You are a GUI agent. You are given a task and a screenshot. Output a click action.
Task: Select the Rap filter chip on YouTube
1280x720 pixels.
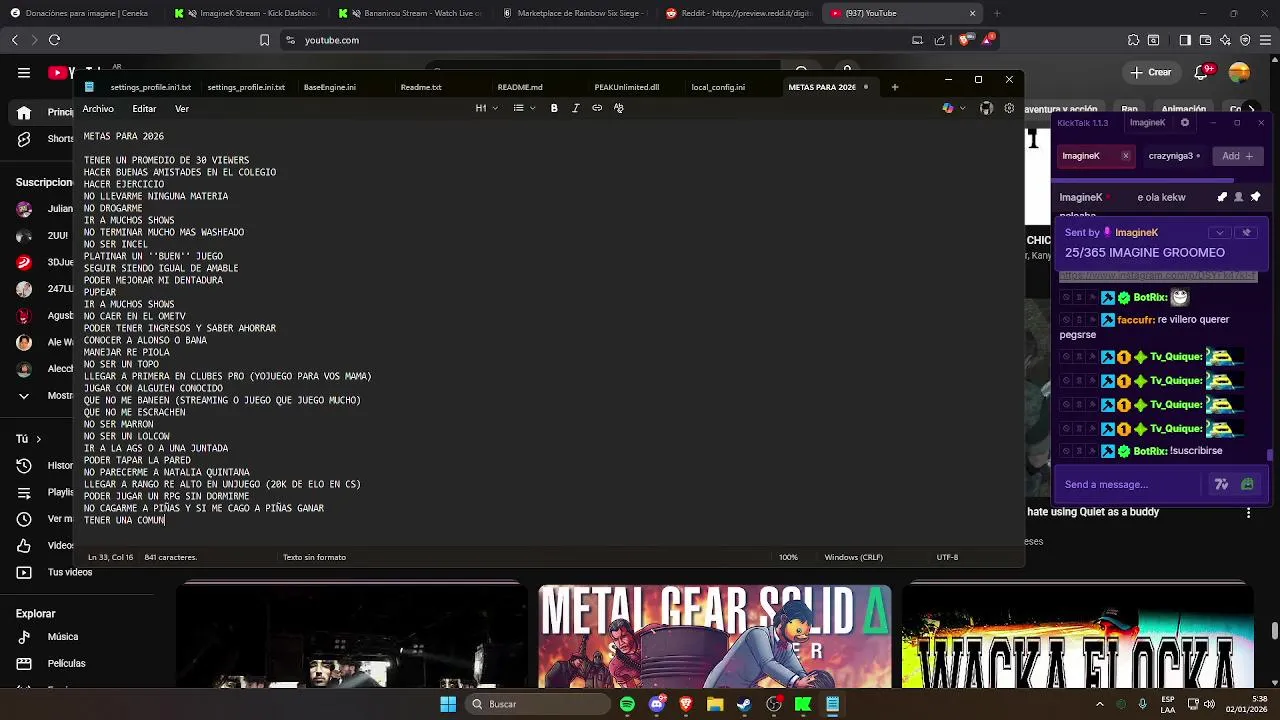coord(1129,109)
